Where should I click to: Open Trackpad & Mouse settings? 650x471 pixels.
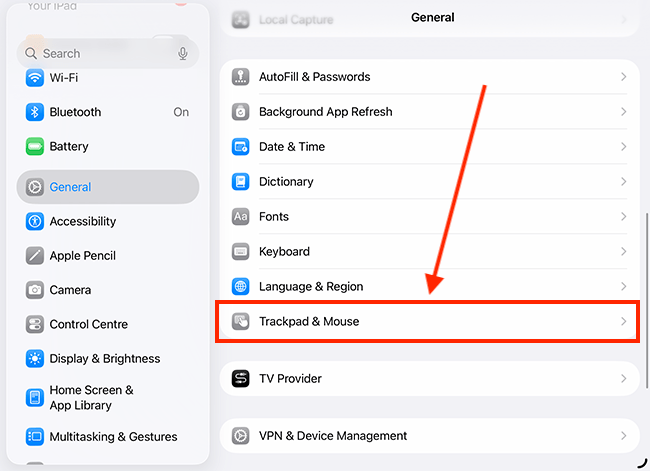[x=429, y=321]
